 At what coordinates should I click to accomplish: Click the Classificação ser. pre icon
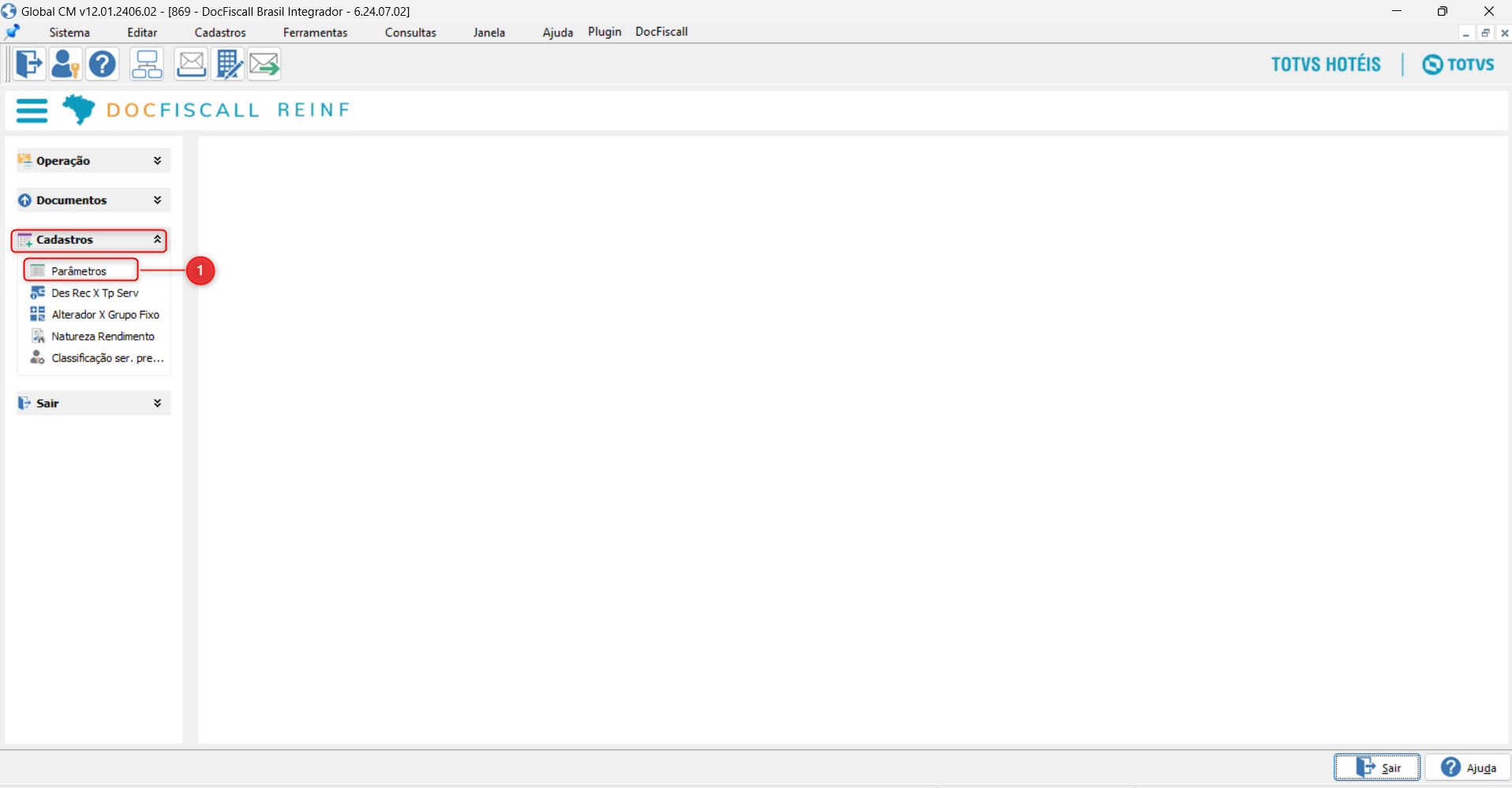coord(37,357)
